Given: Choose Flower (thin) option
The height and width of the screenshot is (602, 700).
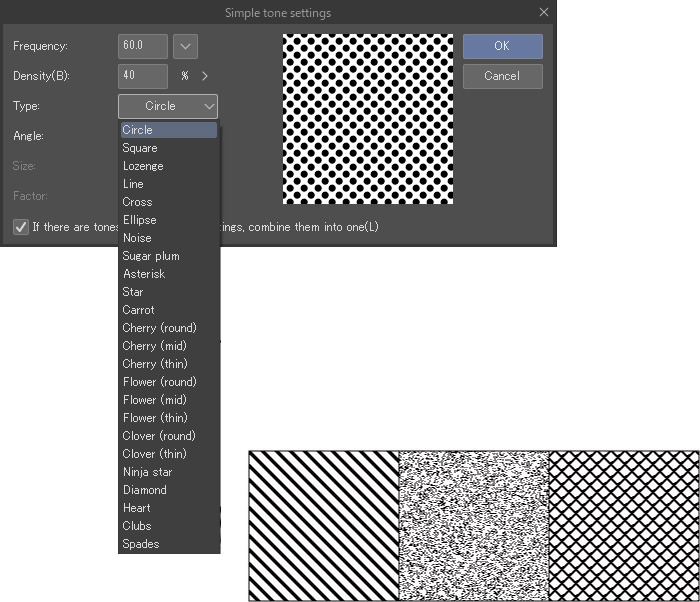Looking at the screenshot, I should click(169, 418).
